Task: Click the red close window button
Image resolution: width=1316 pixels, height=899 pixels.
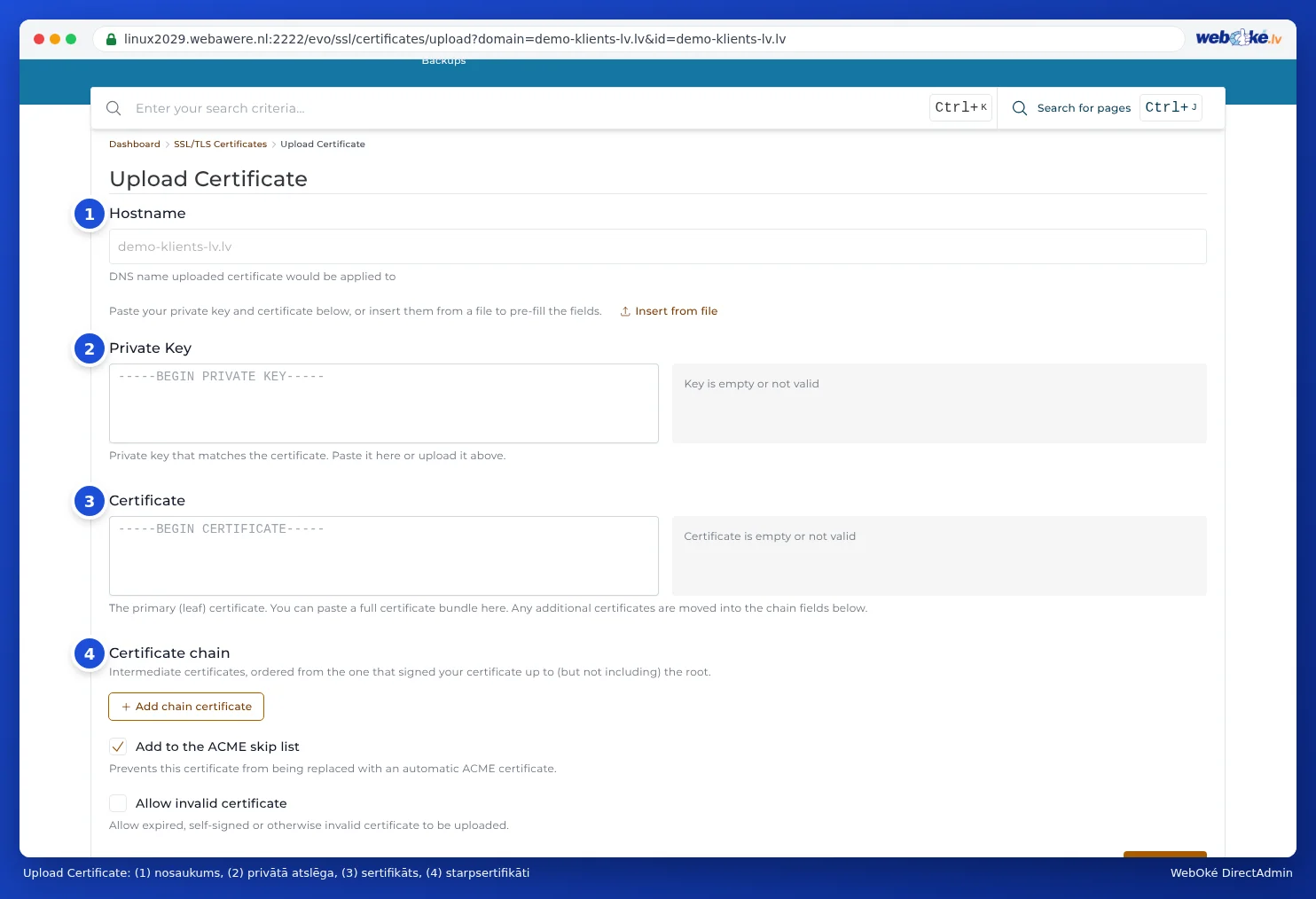Action: [x=39, y=39]
